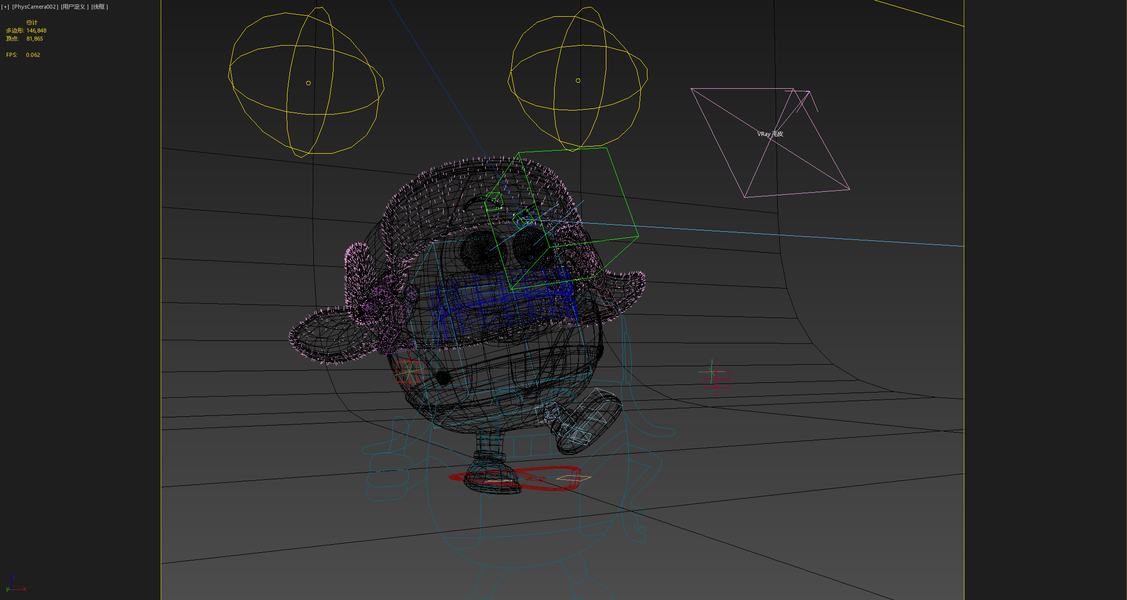Click the vertex count 81,865 value
This screenshot has height=600, width=1127.
pos(34,39)
